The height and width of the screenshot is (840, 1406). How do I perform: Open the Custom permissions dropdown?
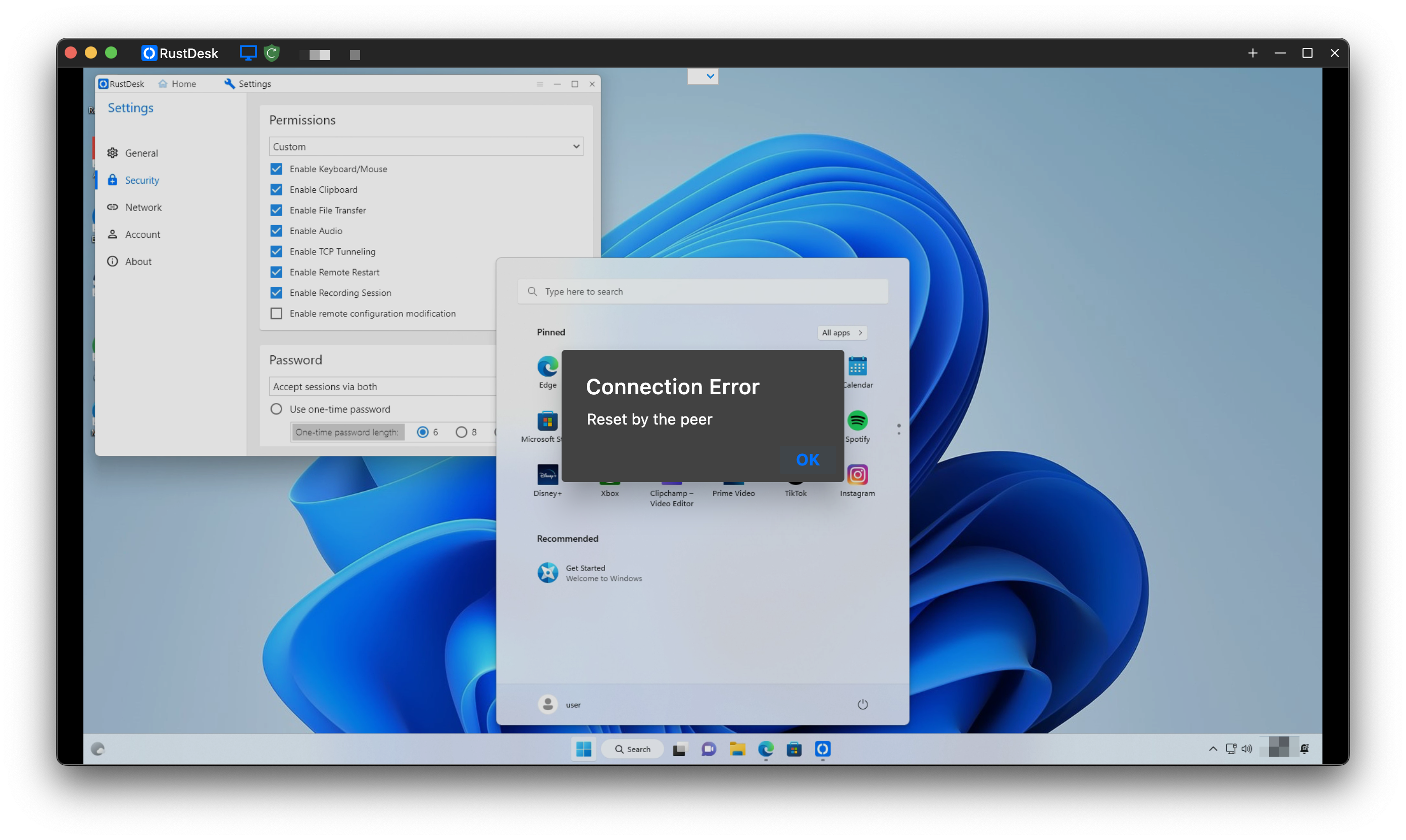point(426,146)
